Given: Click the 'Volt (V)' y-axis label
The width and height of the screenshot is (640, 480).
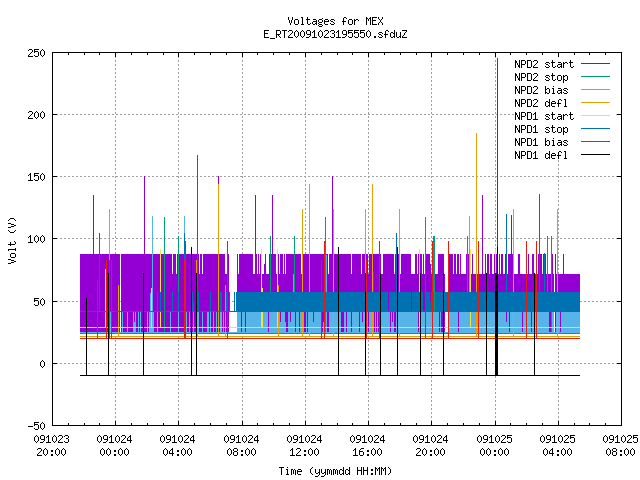Looking at the screenshot, I should [x=12, y=240].
